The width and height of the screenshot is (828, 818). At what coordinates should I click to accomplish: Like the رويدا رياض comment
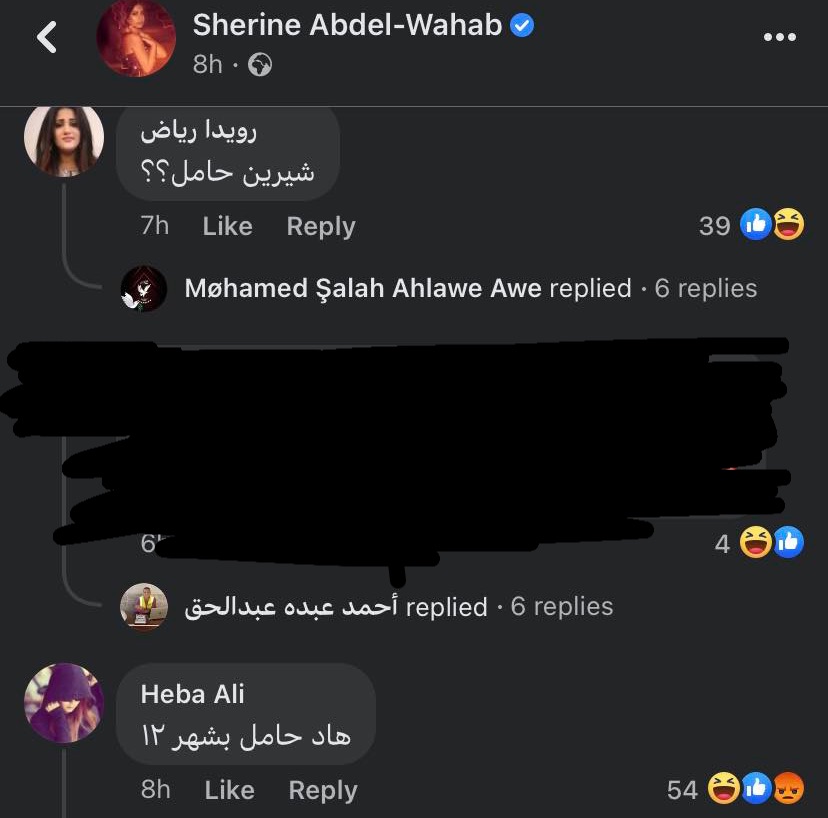point(228,226)
